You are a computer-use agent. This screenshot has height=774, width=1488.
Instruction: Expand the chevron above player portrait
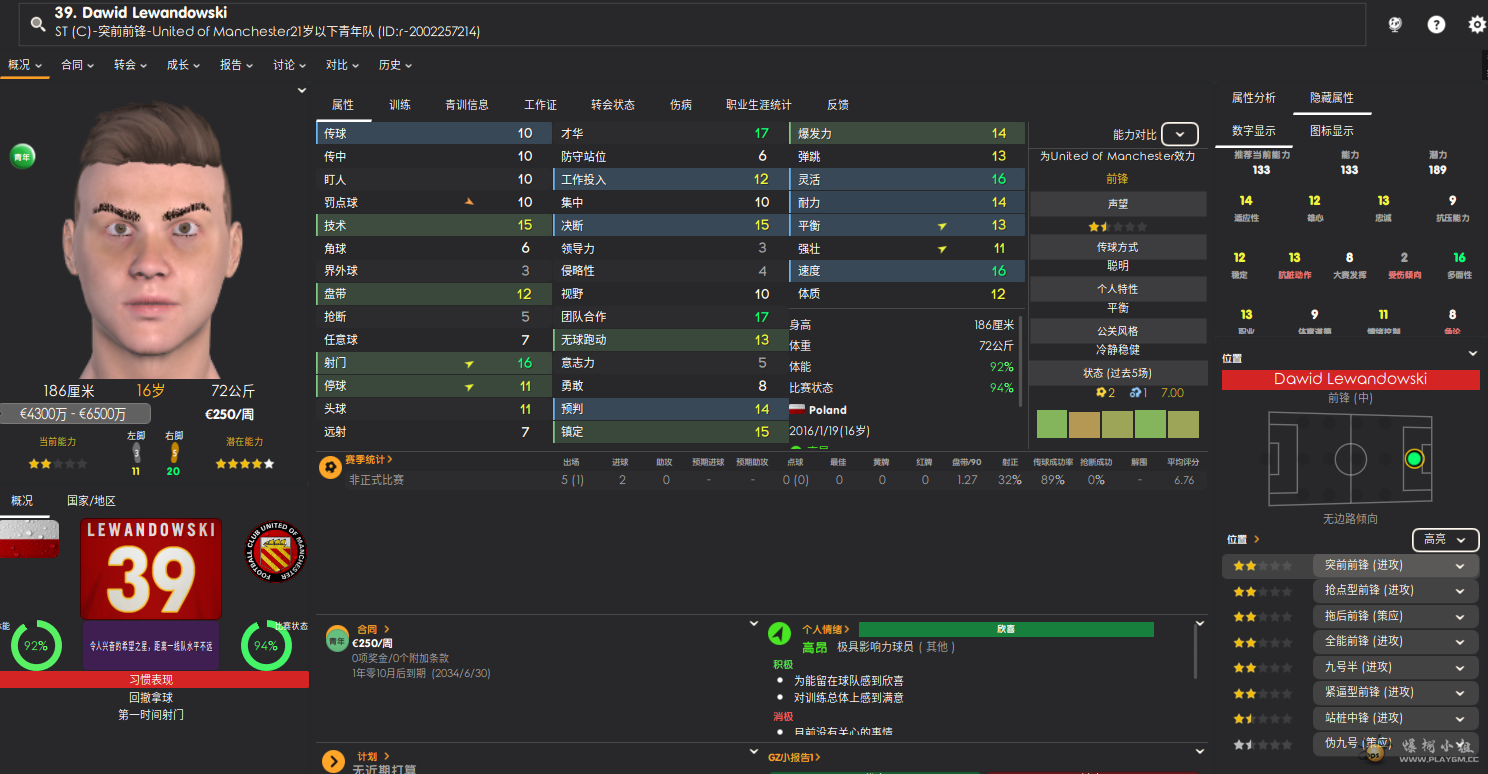coord(302,90)
